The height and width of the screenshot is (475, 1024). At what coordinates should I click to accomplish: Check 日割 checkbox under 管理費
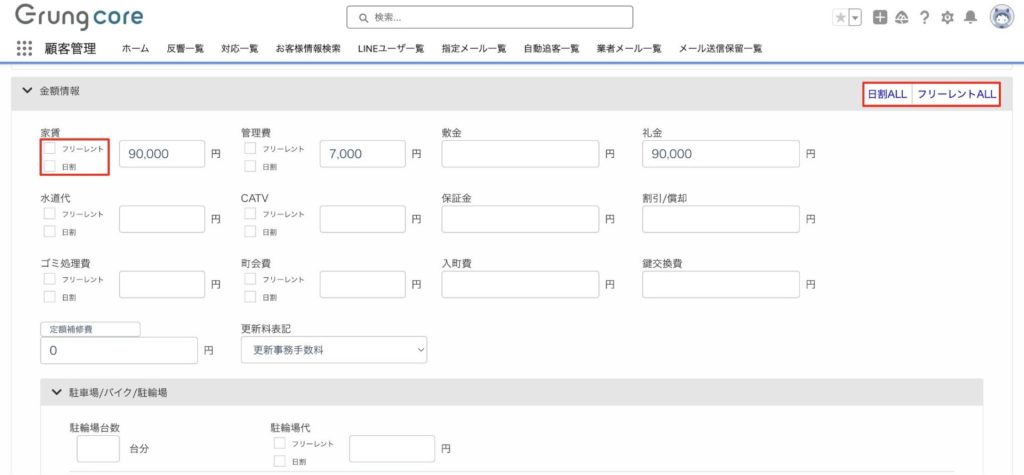(x=250, y=166)
